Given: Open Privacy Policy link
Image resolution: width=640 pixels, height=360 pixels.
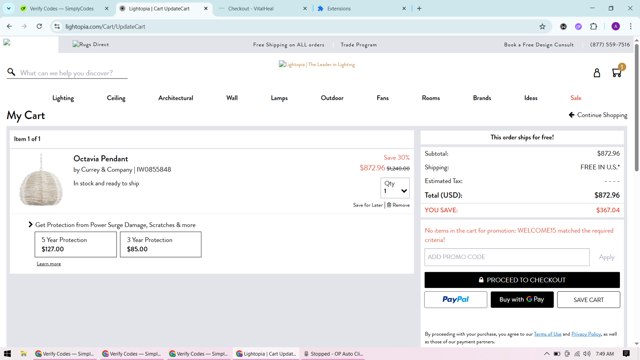Looking at the screenshot, I should coord(586,334).
